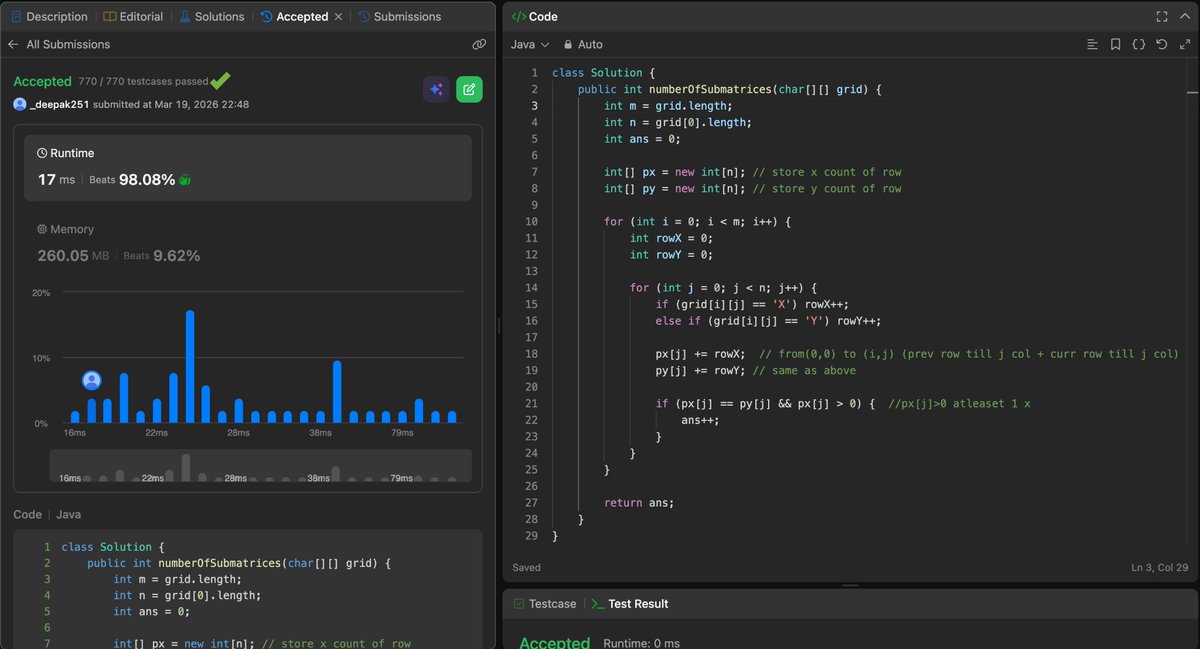Click '770 / 770 testcases passed' text

click(x=143, y=81)
